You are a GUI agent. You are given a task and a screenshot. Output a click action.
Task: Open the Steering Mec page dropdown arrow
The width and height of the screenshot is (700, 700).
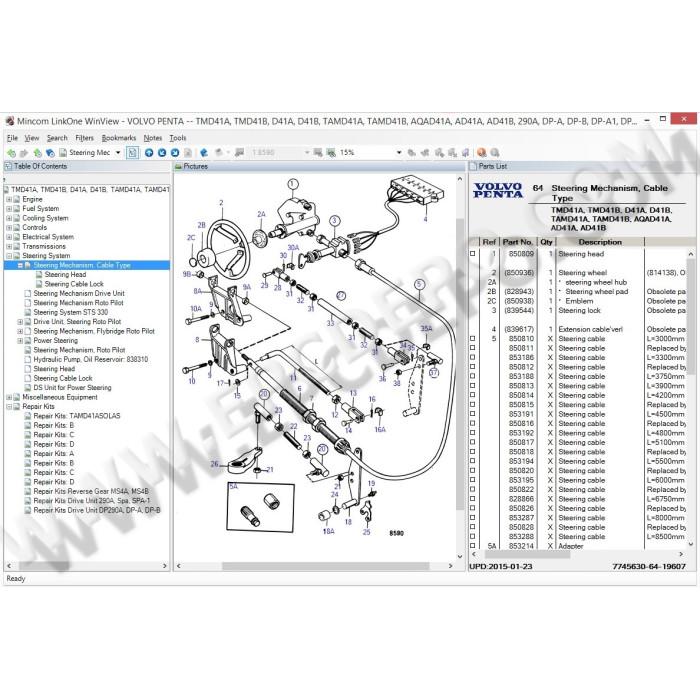coord(118,153)
